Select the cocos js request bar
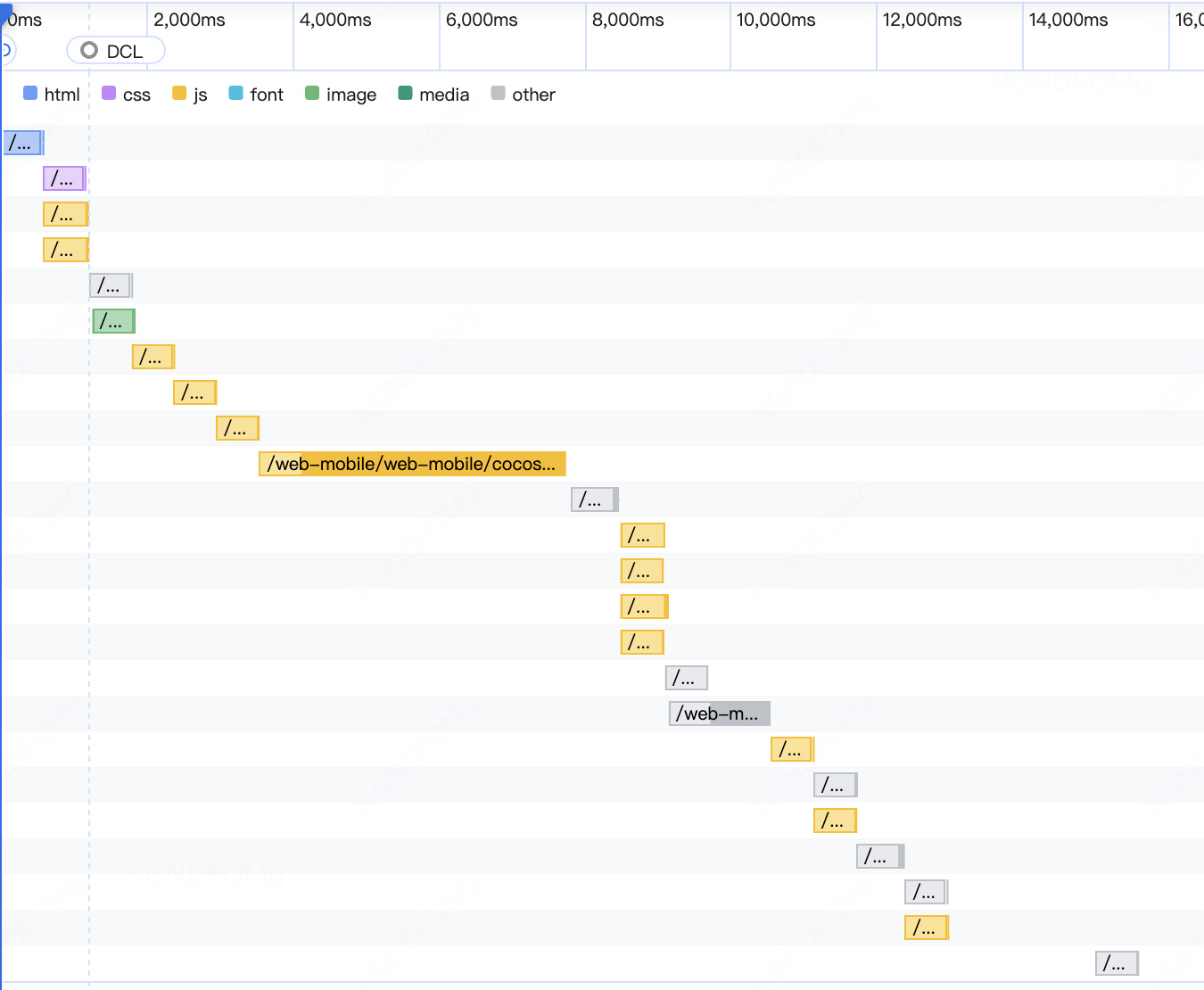This screenshot has width=1204, height=990. (x=412, y=464)
